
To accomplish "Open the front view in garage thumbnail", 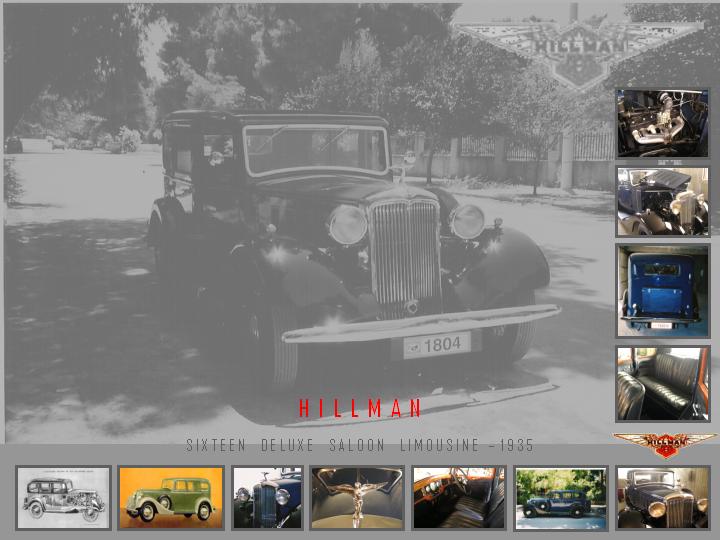I will 663,498.
